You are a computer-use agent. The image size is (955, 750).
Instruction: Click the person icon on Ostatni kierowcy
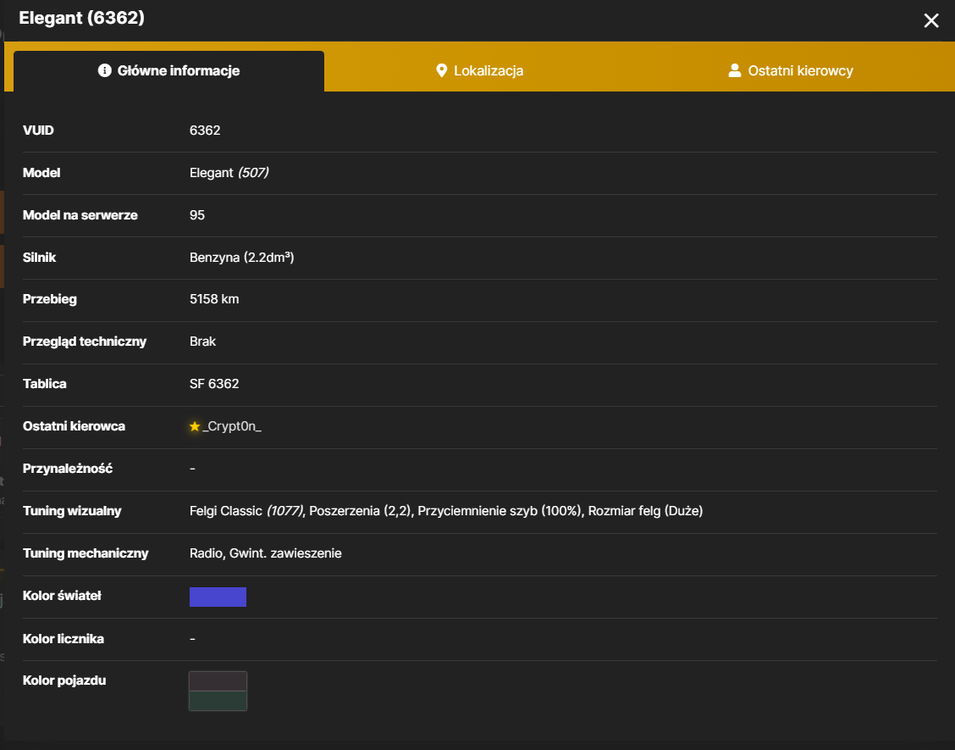pyautogui.click(x=735, y=71)
